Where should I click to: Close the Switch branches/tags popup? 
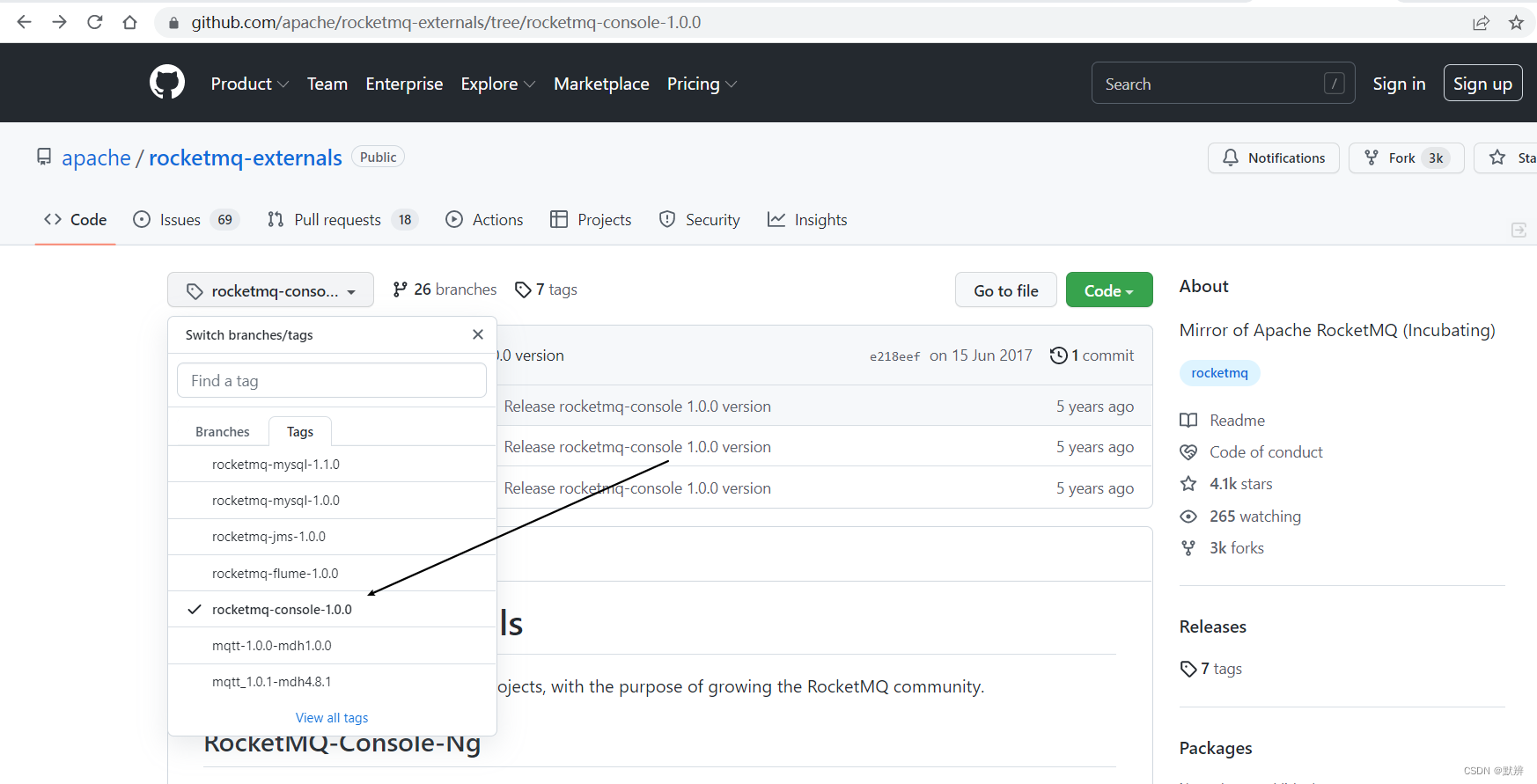coord(478,334)
